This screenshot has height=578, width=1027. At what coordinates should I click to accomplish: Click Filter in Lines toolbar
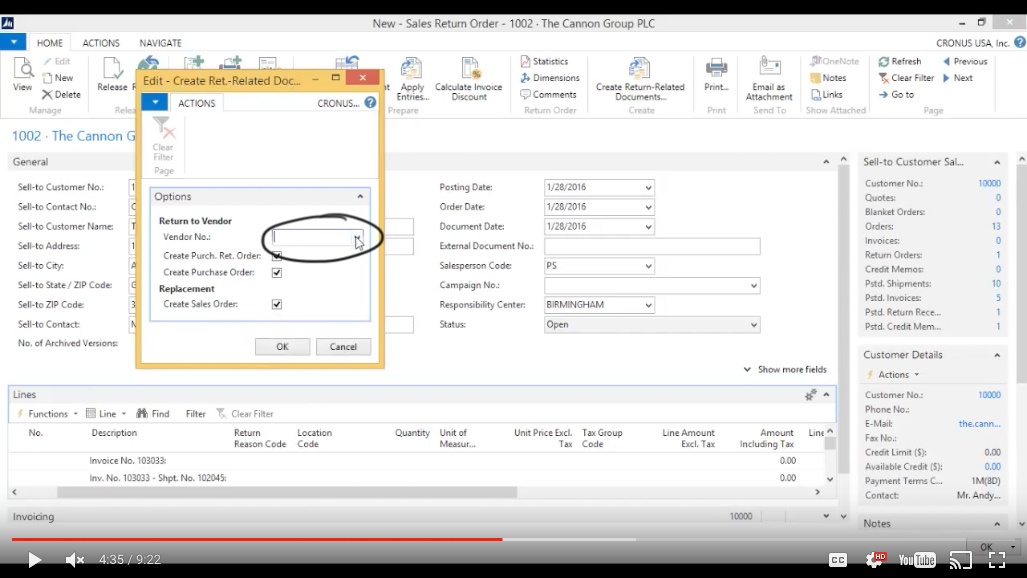point(195,414)
